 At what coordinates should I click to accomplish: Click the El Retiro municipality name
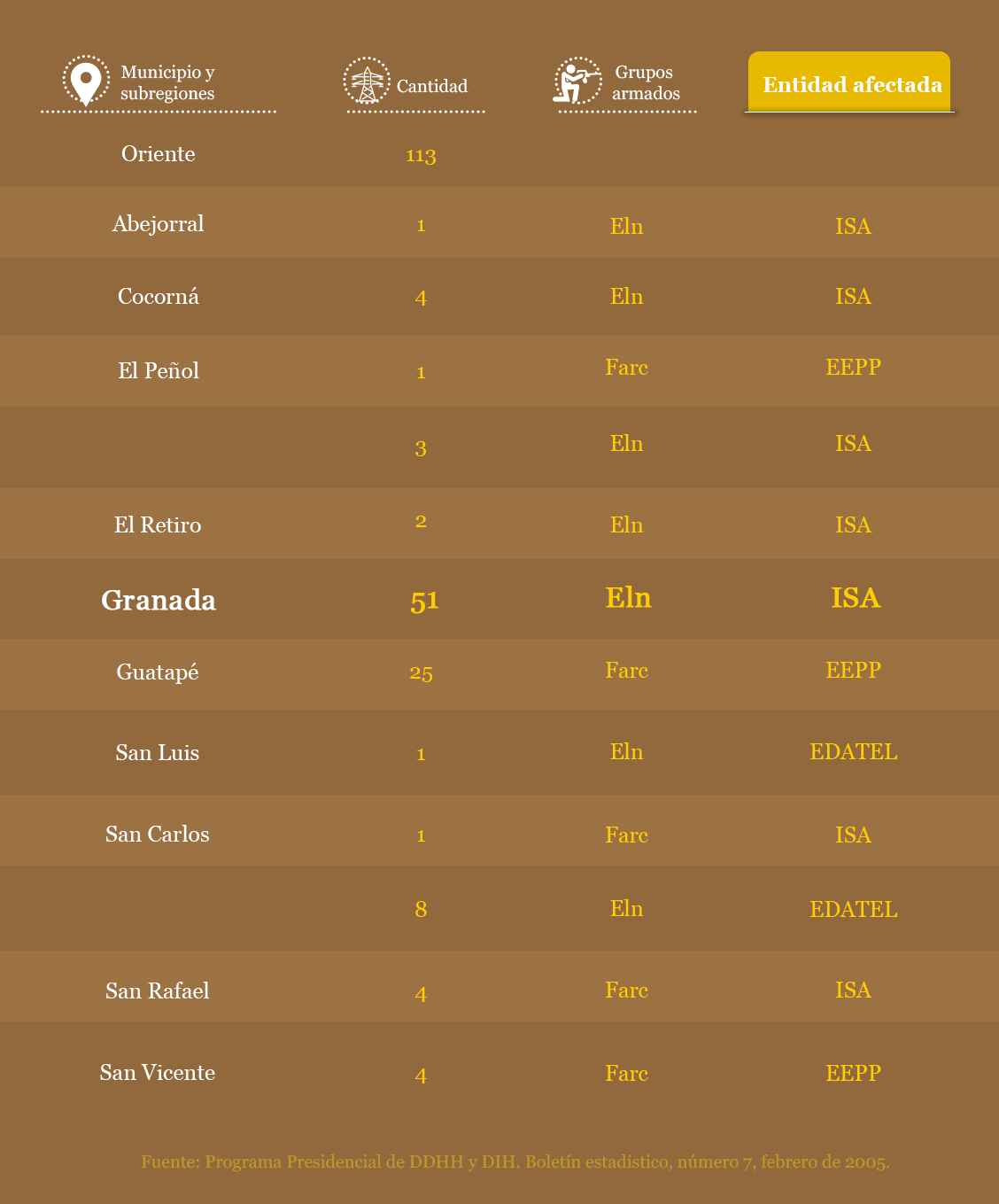(158, 525)
